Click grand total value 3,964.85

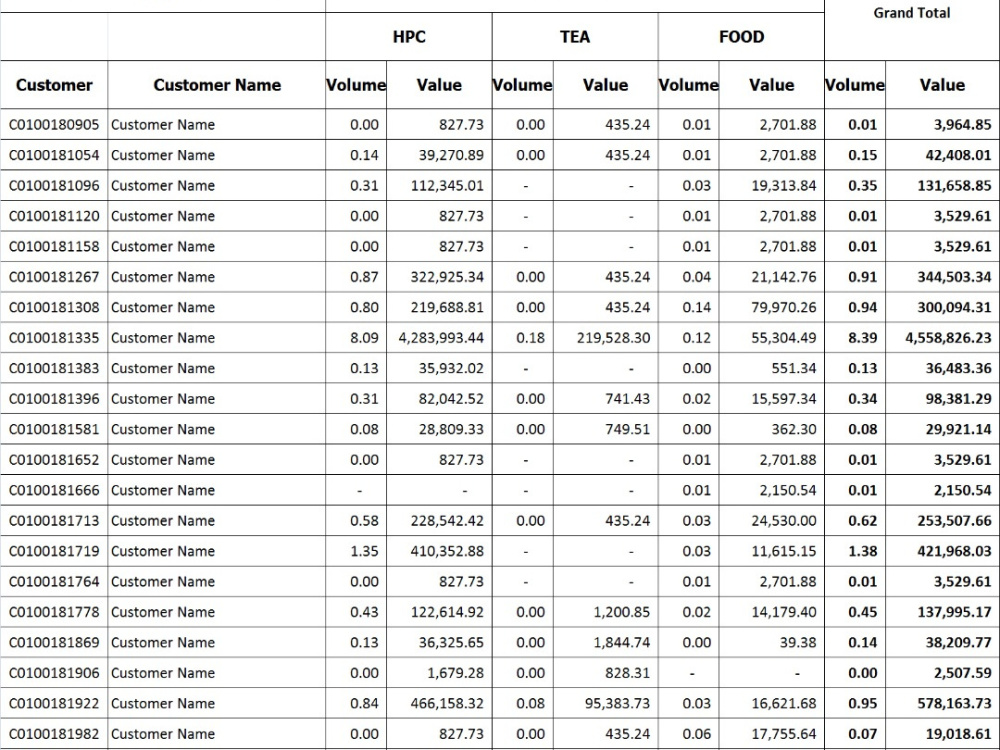963,125
